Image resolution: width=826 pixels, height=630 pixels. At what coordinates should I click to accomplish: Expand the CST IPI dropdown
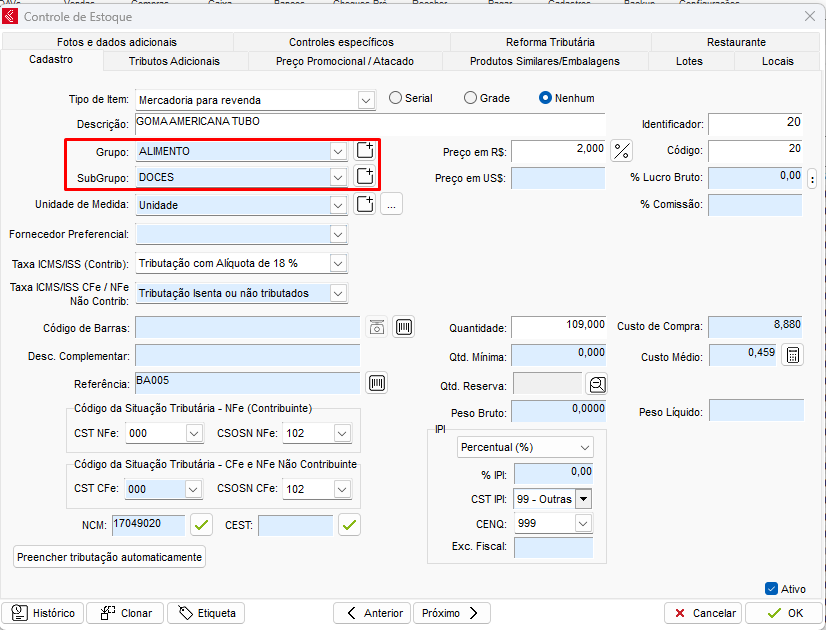583,499
